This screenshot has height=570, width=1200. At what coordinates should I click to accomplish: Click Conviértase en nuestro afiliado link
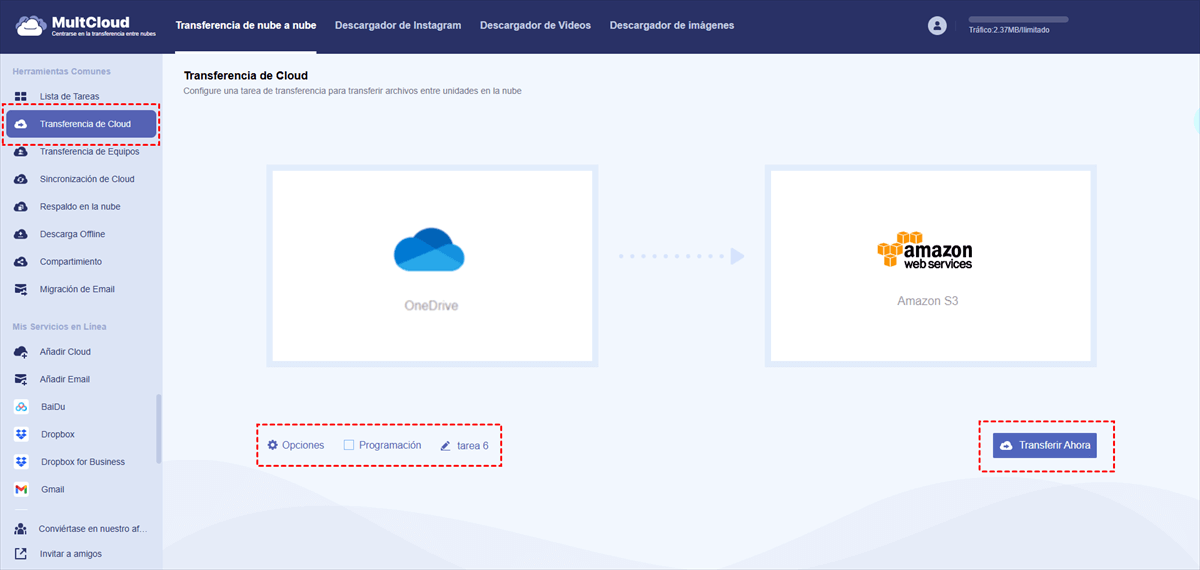click(x=94, y=528)
